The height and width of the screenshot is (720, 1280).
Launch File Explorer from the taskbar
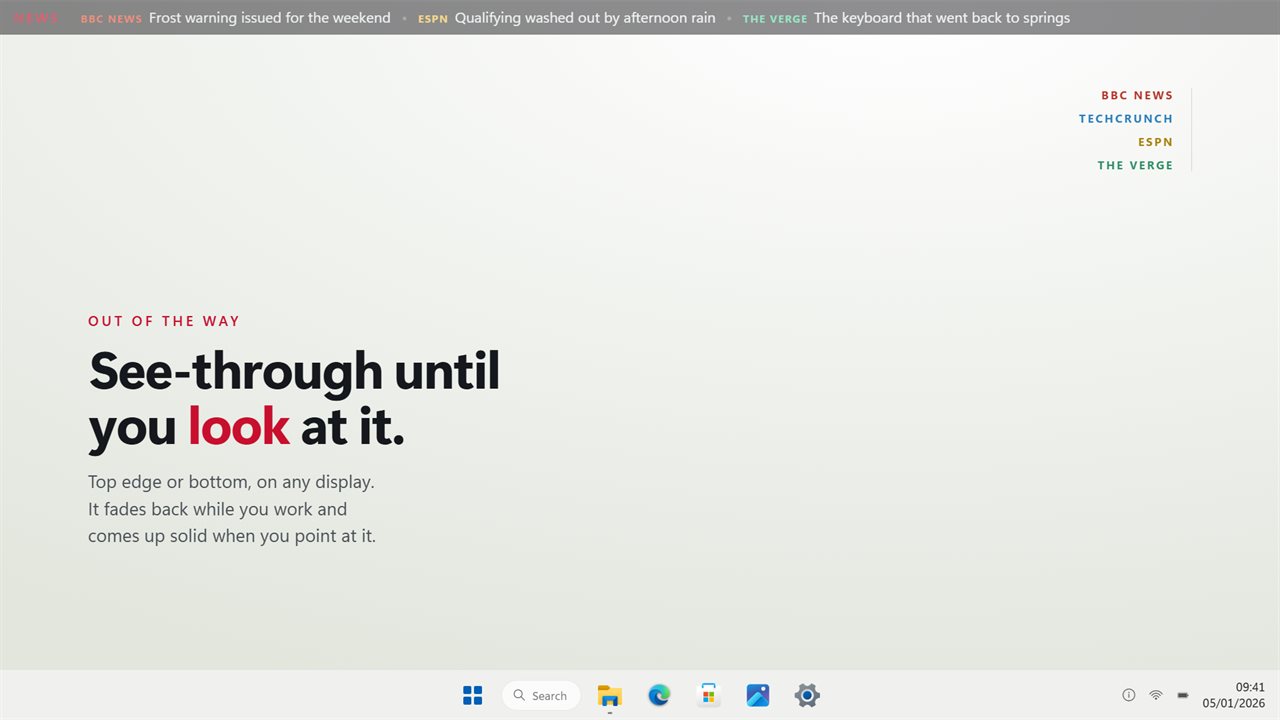(x=609, y=695)
